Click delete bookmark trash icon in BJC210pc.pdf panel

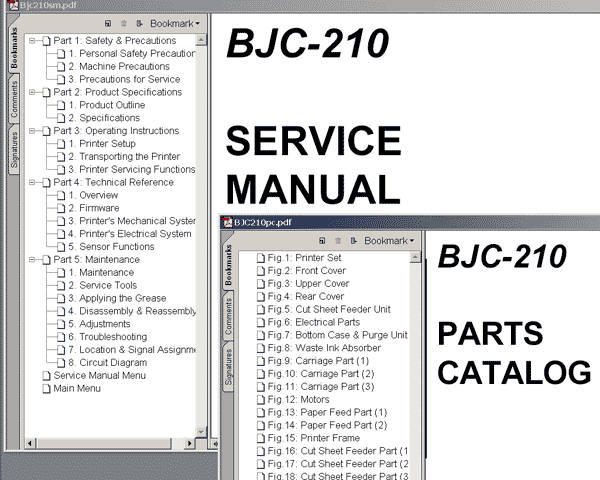(x=338, y=241)
